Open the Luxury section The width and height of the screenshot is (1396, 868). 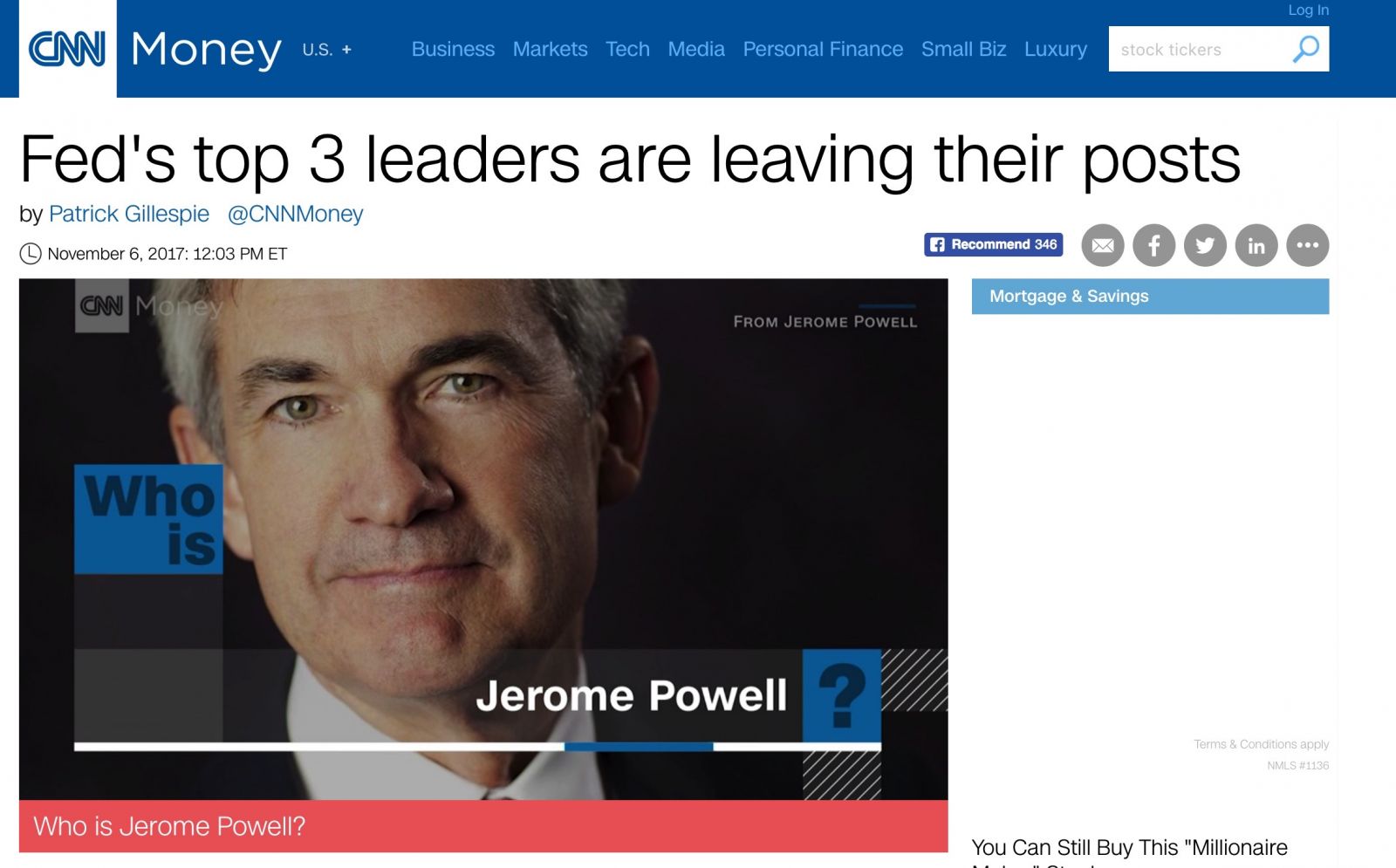pyautogui.click(x=1056, y=50)
